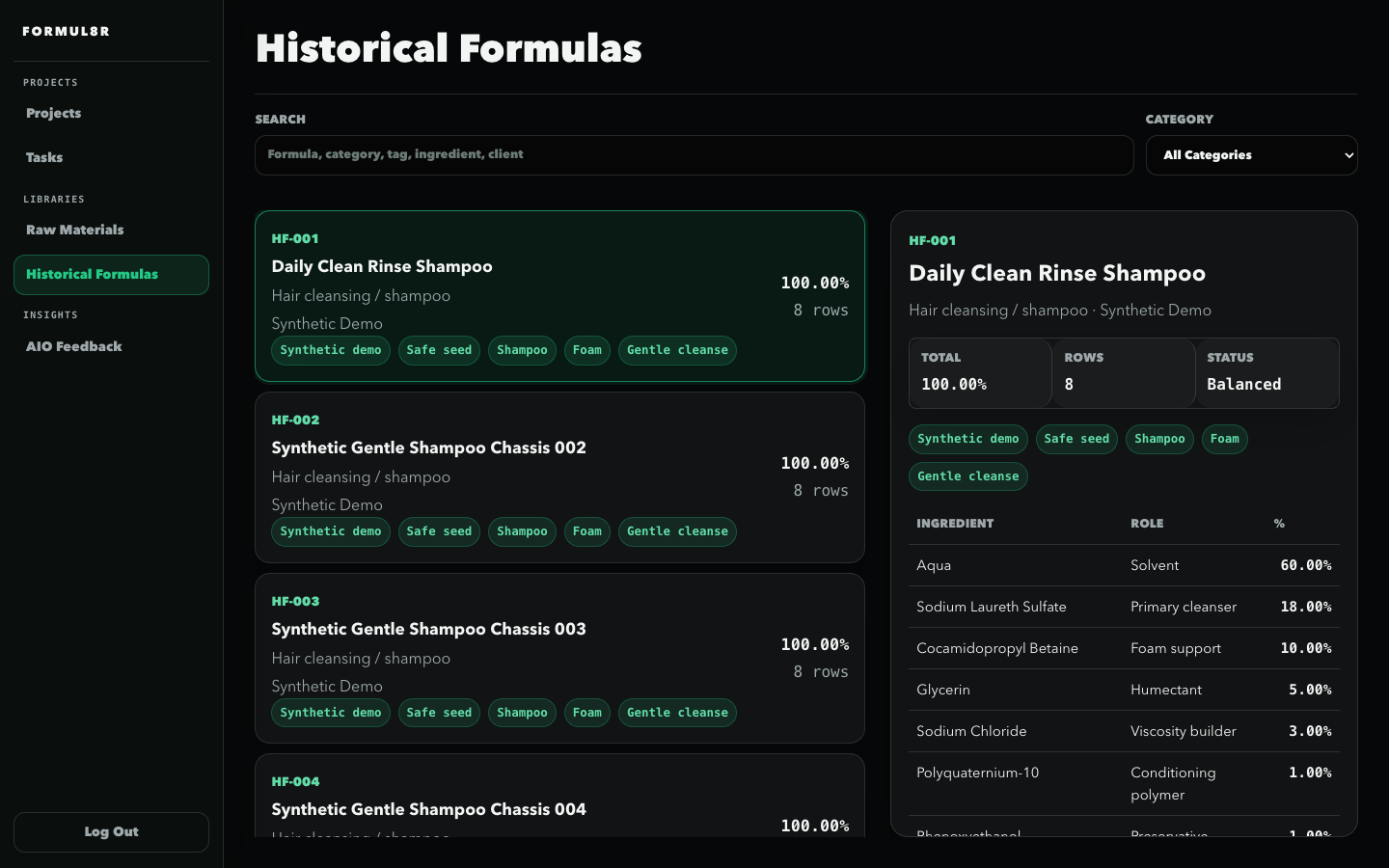Viewport: 1389px width, 868px height.
Task: Click the ROWS 8 stat box
Action: pyautogui.click(x=1124, y=372)
